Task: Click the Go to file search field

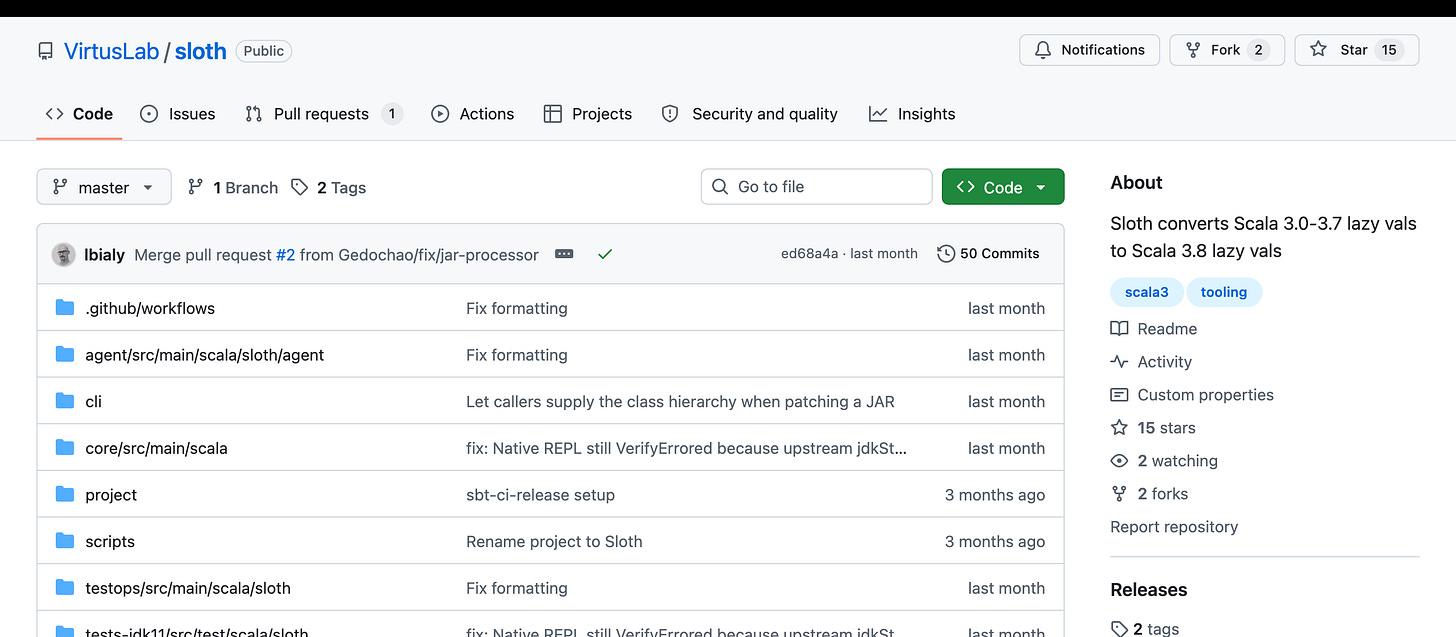Action: (x=817, y=187)
